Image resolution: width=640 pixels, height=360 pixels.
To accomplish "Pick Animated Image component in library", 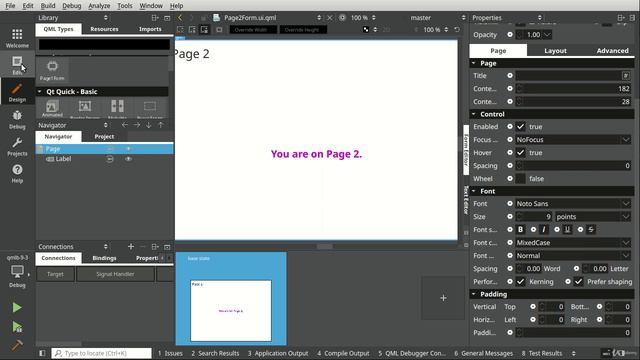I will (x=52, y=109).
